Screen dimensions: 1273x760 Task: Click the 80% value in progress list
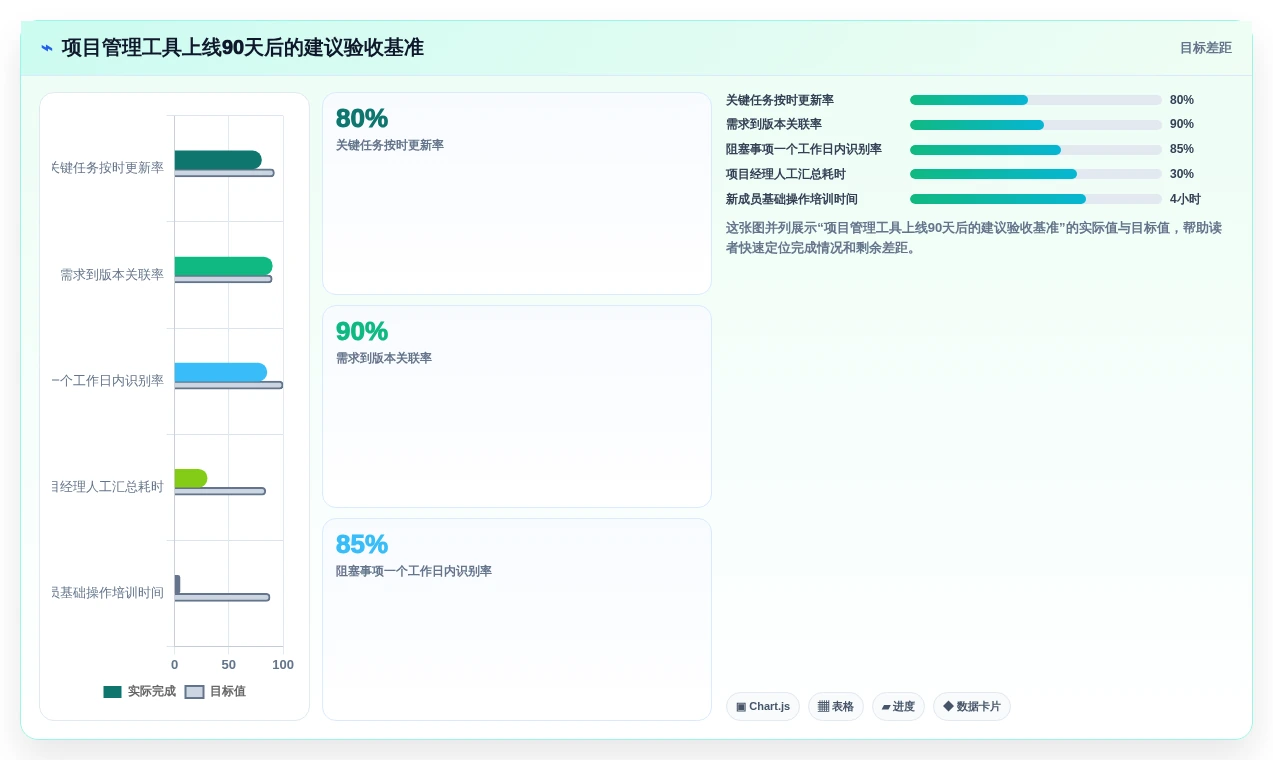click(x=1182, y=100)
